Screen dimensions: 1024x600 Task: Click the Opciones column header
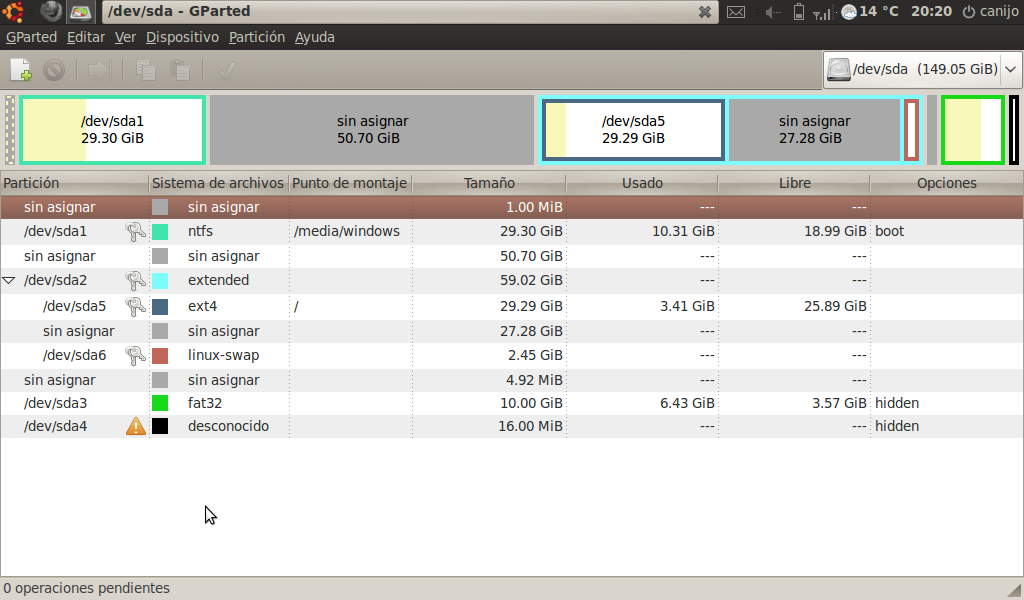946,183
